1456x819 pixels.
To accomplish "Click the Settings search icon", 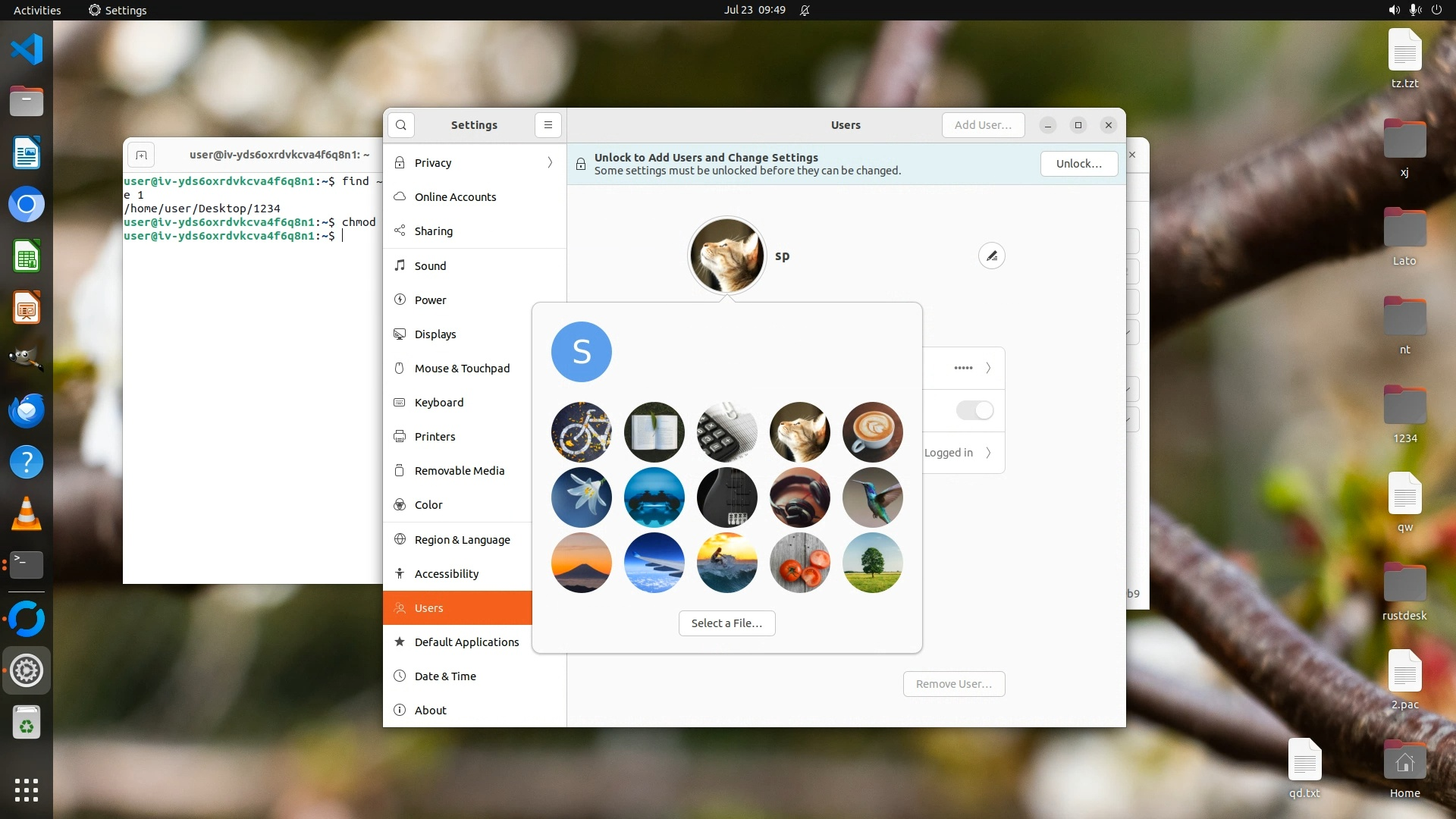I will tap(401, 125).
